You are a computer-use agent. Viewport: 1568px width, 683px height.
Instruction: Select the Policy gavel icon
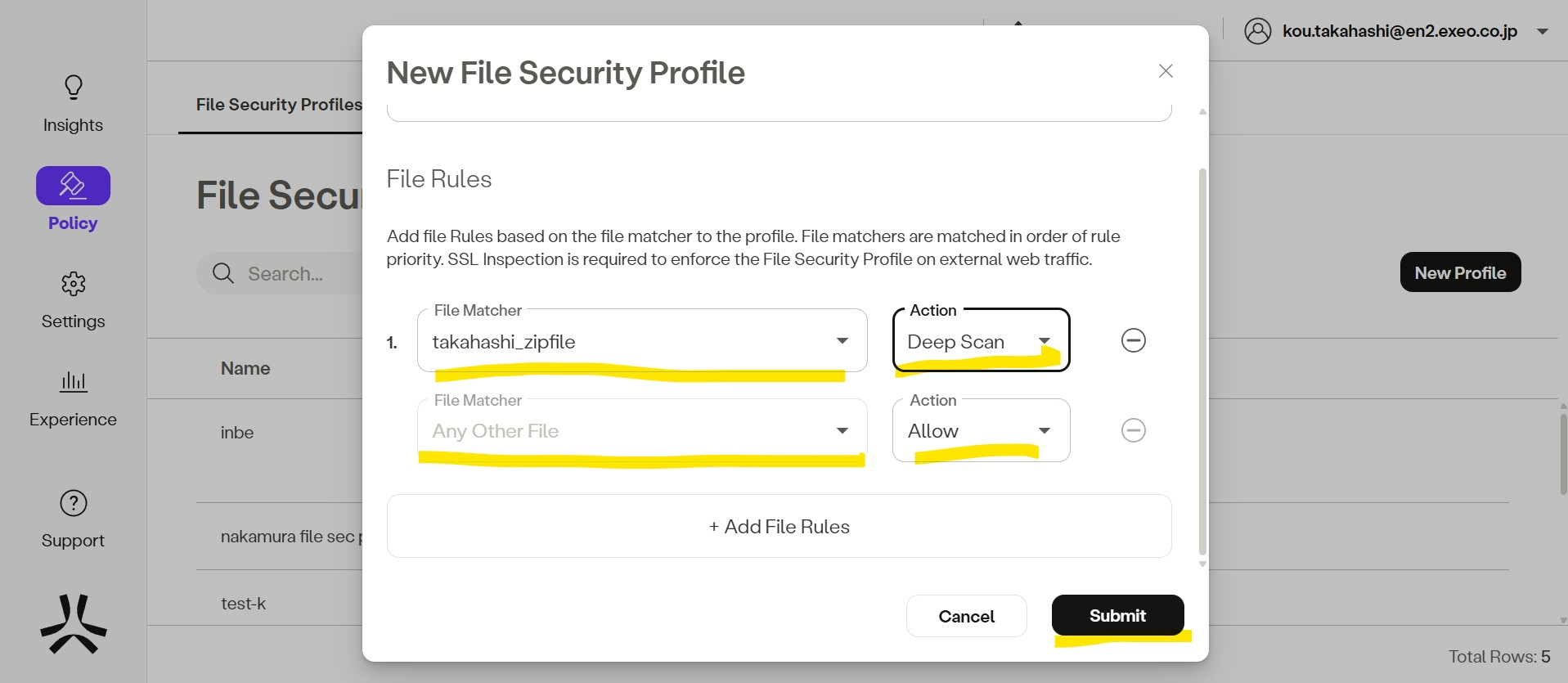(73, 186)
